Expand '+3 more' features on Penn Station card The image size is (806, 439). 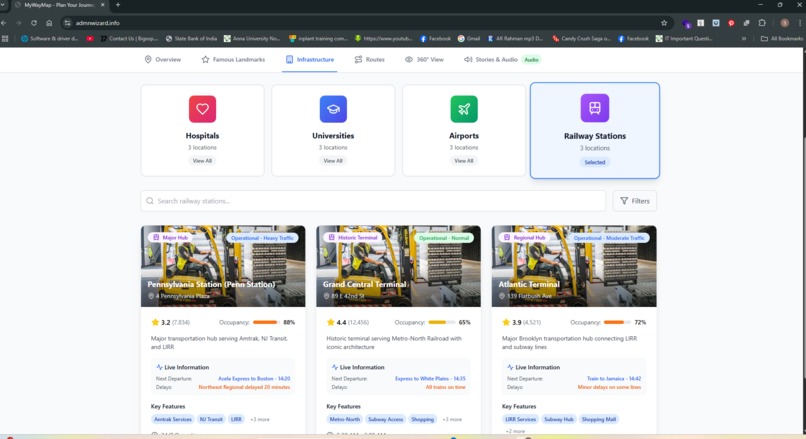coord(260,419)
